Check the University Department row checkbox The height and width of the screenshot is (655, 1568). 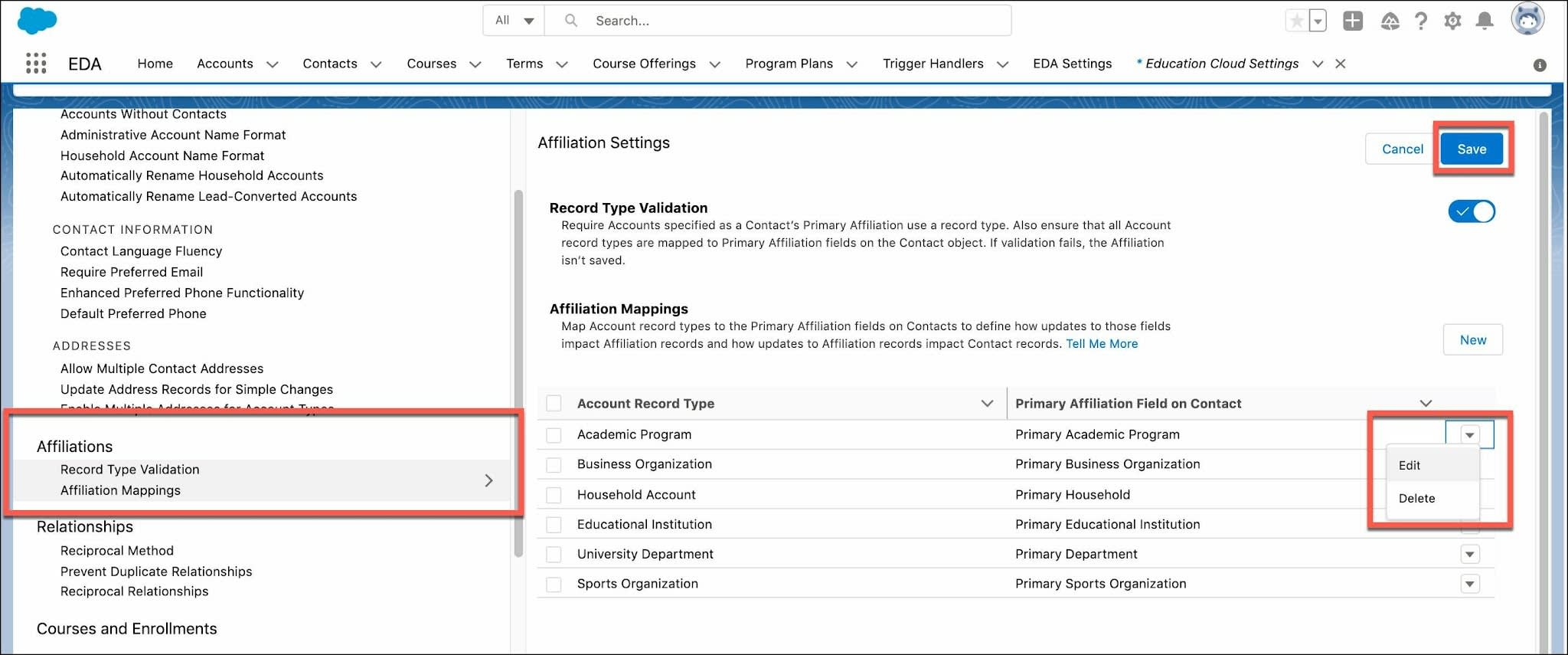(554, 554)
